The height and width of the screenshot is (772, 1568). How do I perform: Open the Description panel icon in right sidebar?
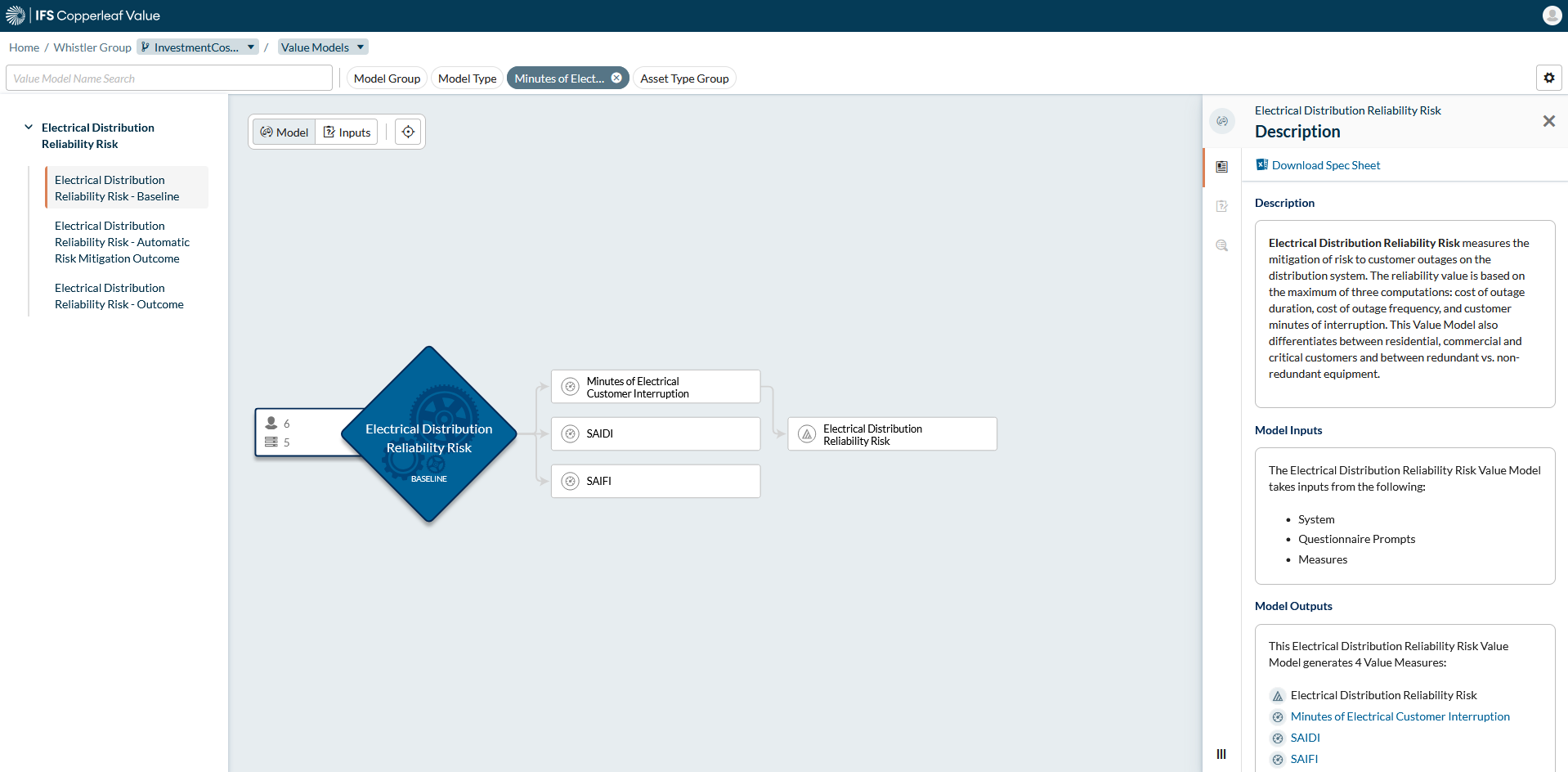coord(1221,167)
